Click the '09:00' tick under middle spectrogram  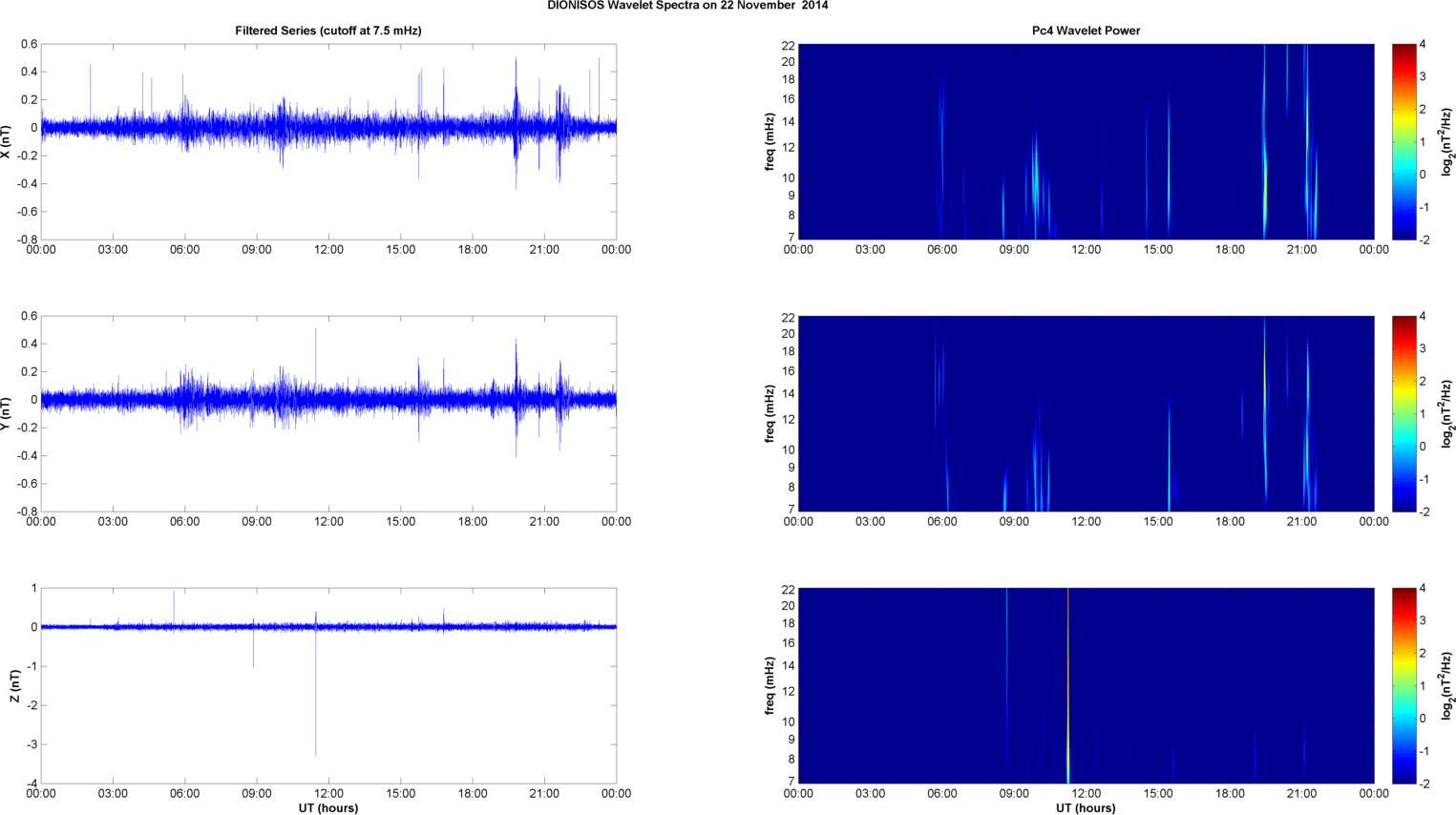(x=1014, y=522)
